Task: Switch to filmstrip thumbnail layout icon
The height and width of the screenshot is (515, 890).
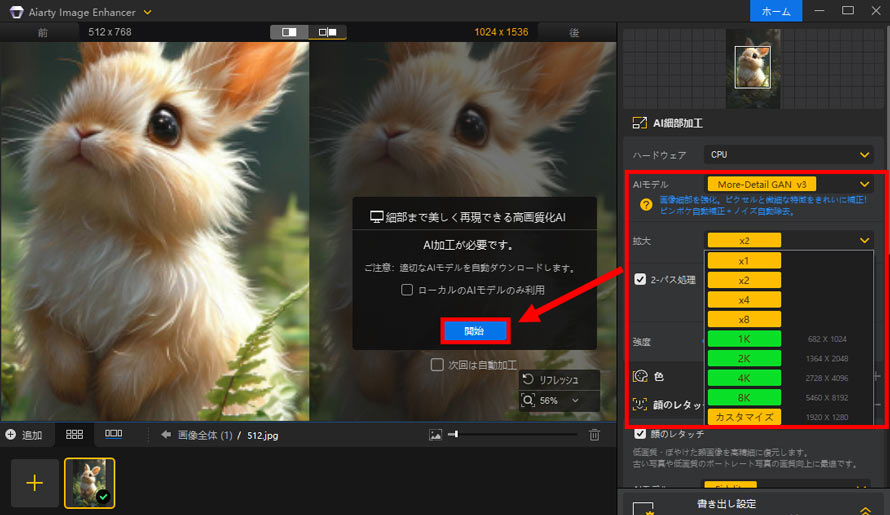Action: point(114,434)
